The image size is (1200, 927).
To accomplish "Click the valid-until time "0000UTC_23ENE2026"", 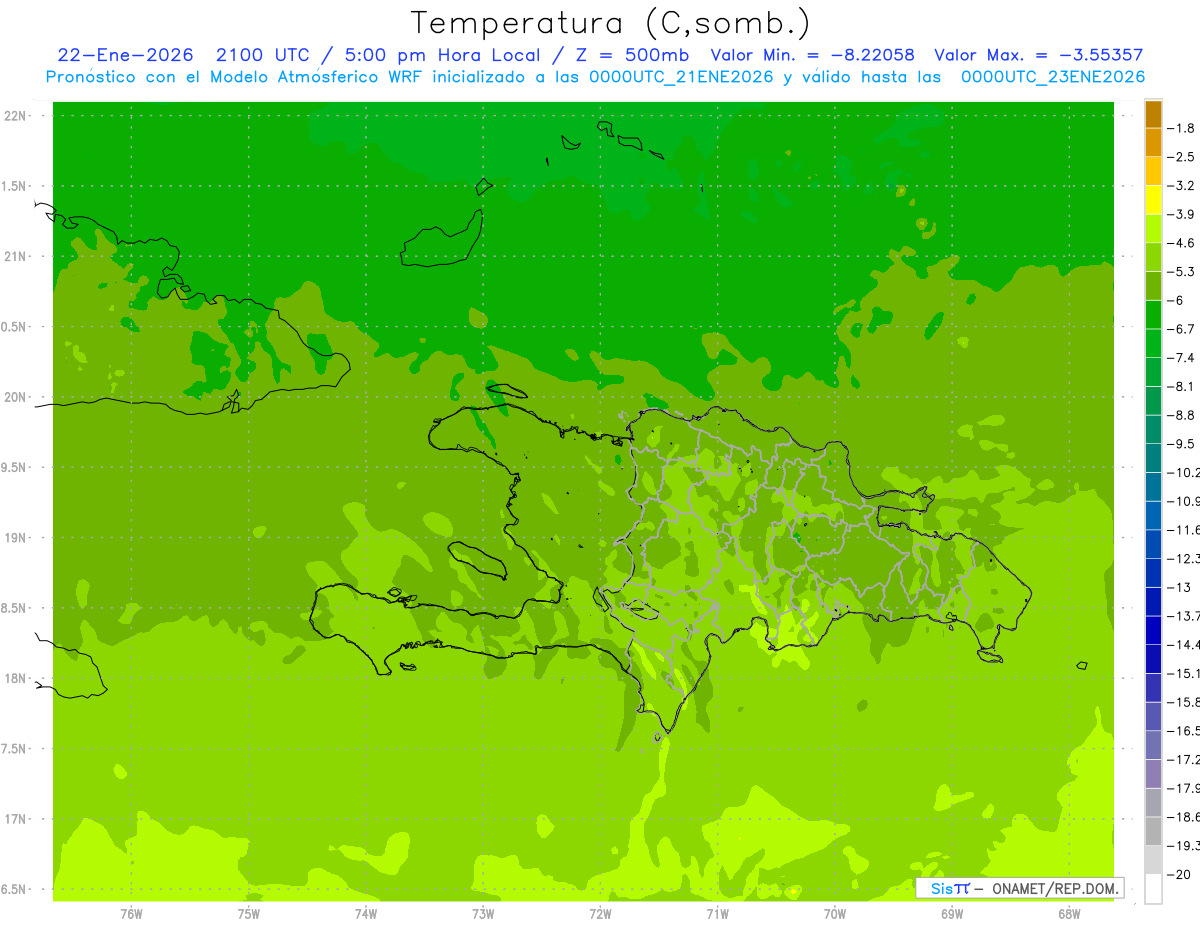I will (x=1052, y=77).
